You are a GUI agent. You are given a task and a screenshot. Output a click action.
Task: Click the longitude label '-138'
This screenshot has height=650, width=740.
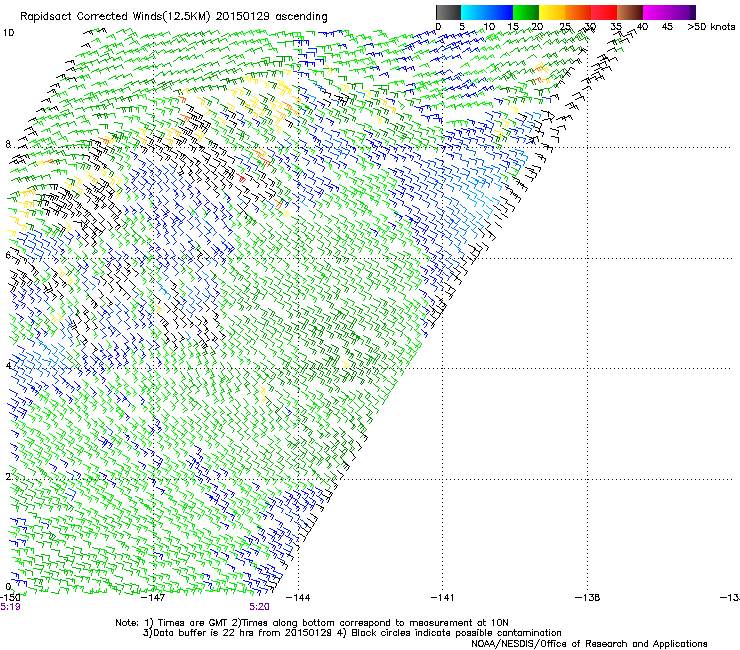588,598
